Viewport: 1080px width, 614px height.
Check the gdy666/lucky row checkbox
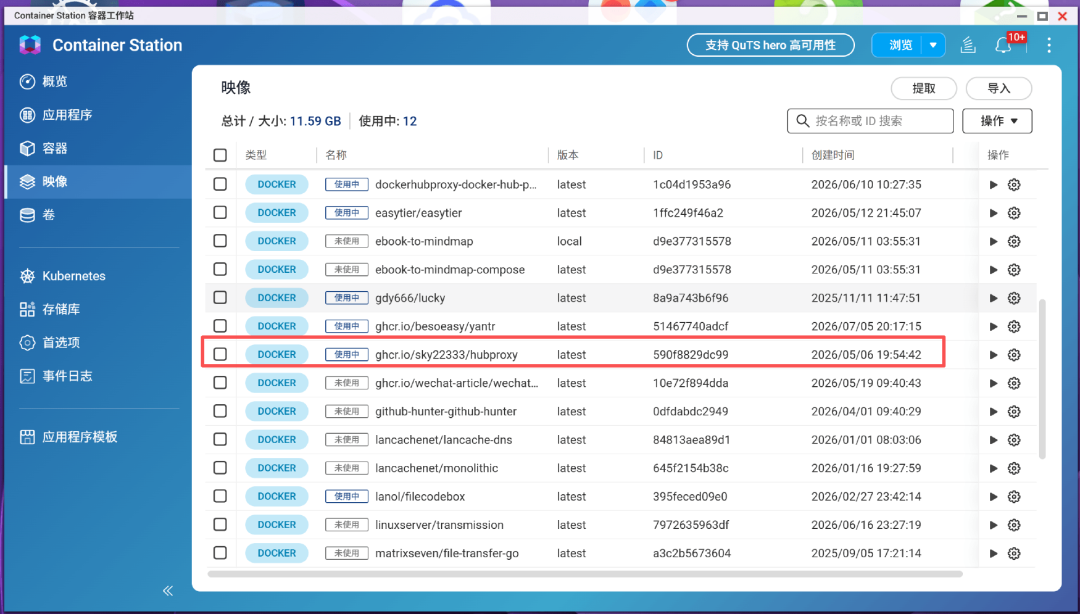point(220,297)
